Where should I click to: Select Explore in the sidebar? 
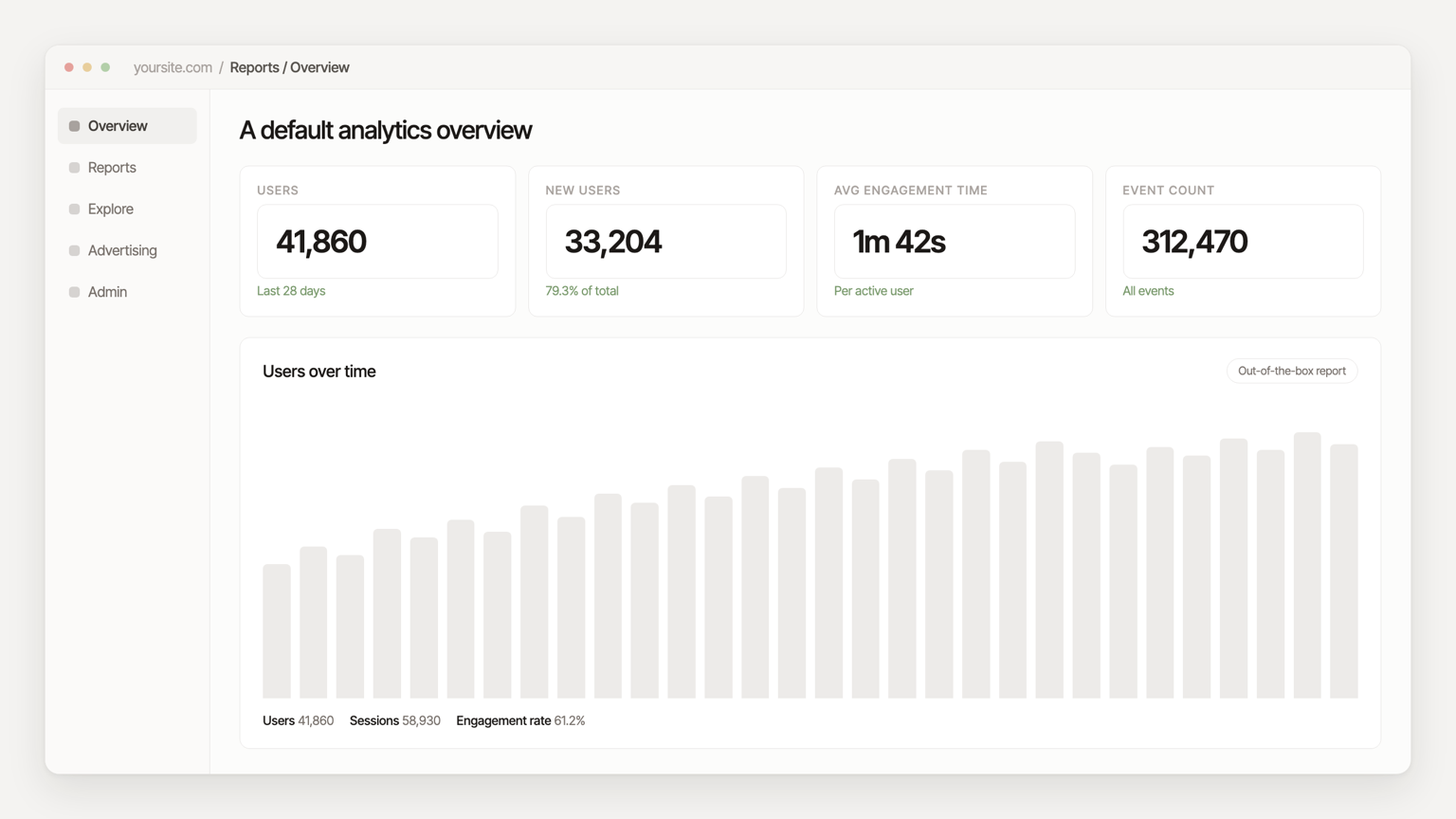tap(127, 209)
